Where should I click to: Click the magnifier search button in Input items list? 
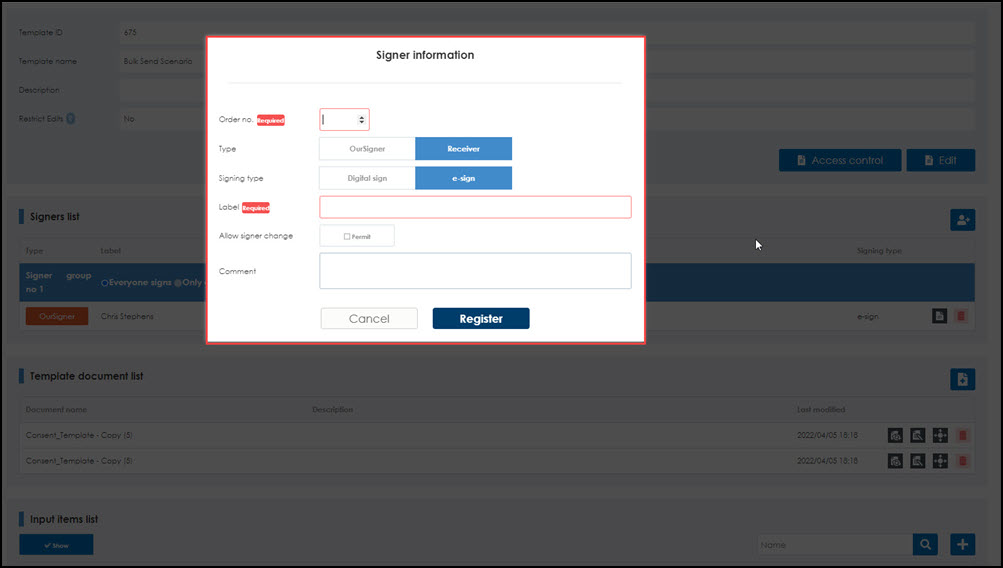[925, 544]
